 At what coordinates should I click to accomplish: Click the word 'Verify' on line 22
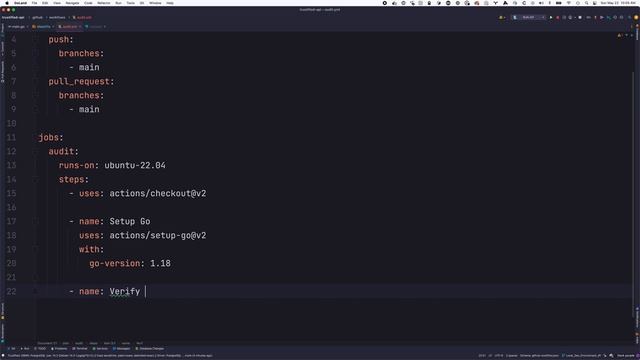[x=124, y=291]
